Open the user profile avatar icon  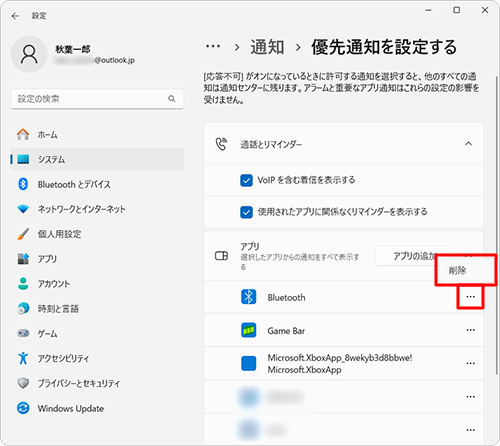29,54
